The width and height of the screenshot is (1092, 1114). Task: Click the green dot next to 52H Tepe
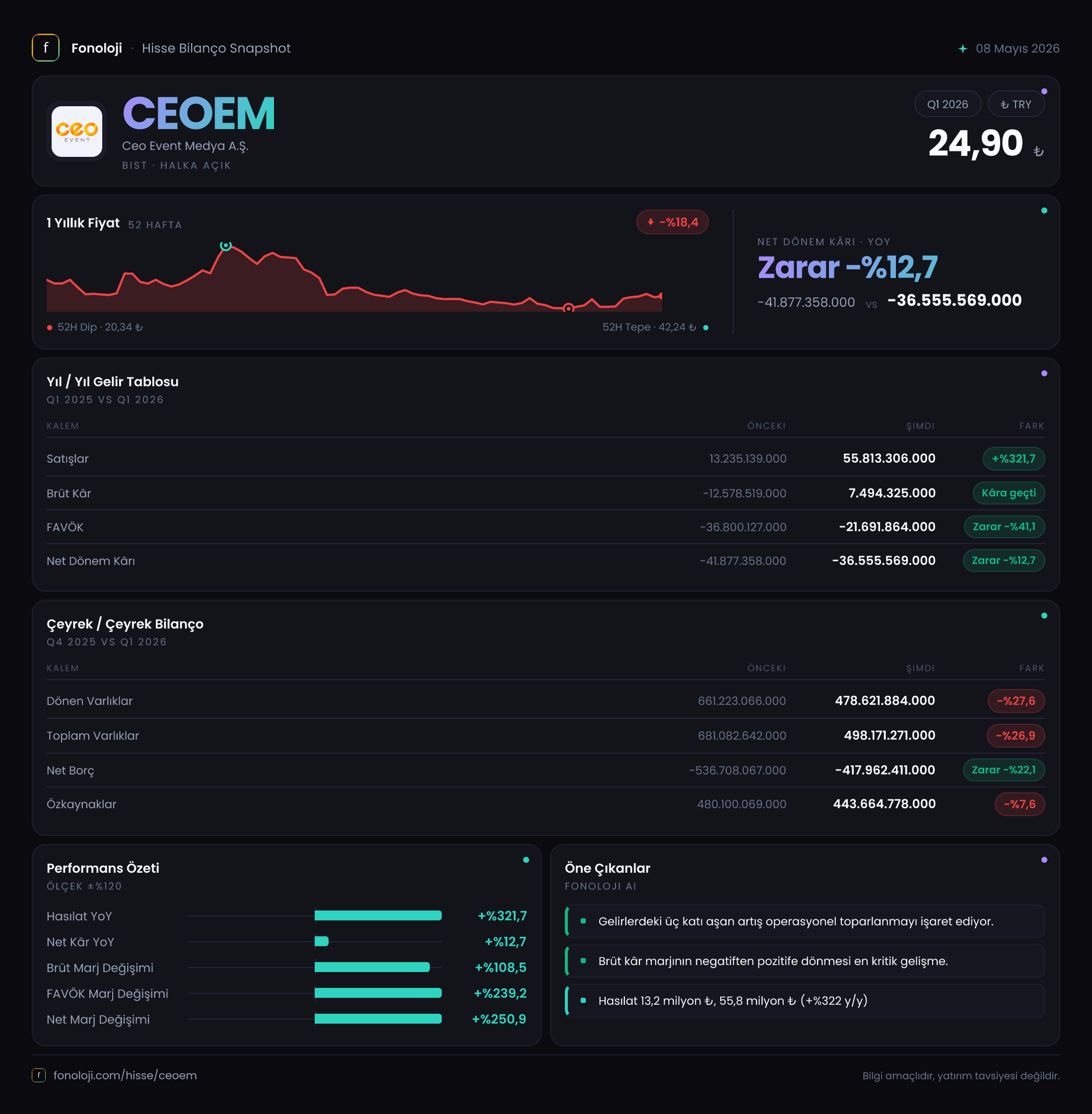[705, 328]
